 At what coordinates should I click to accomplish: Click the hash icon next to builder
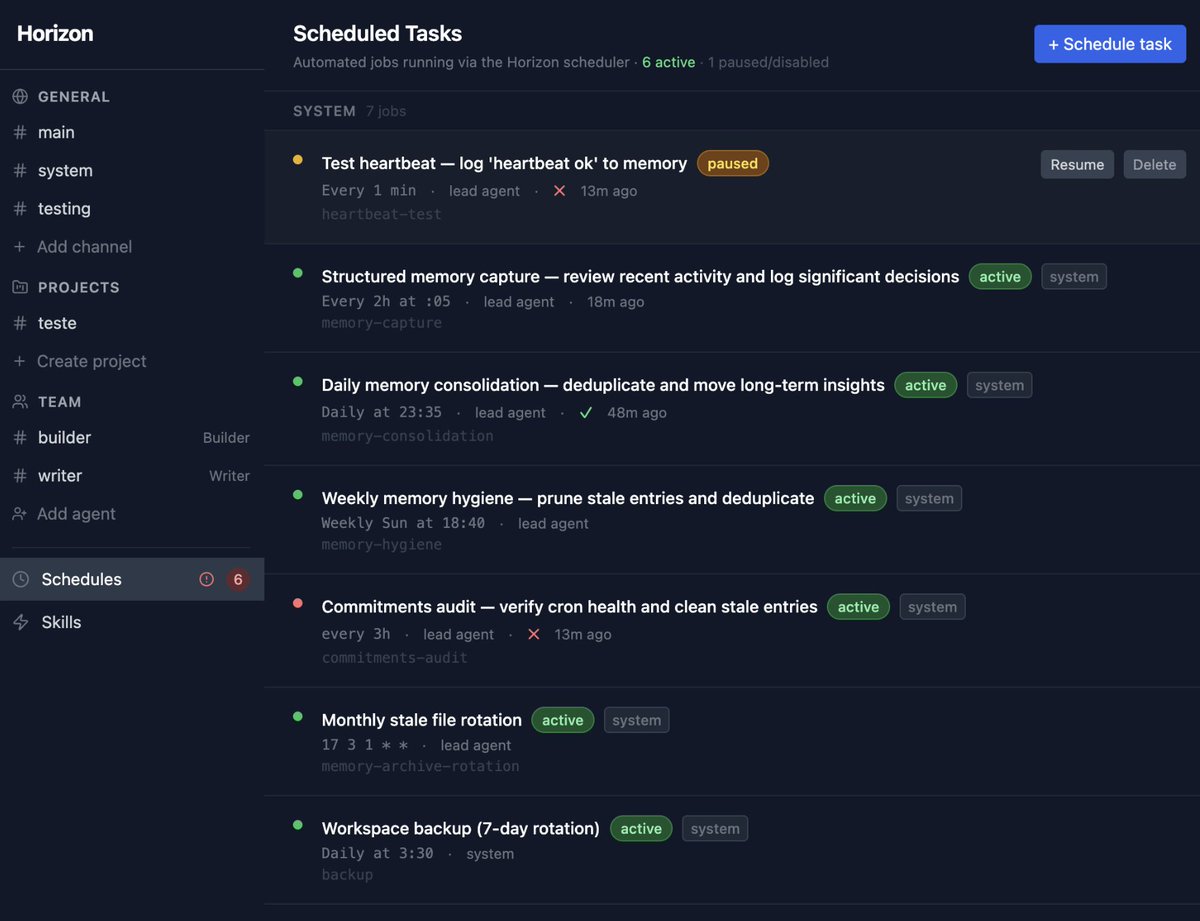(20, 438)
